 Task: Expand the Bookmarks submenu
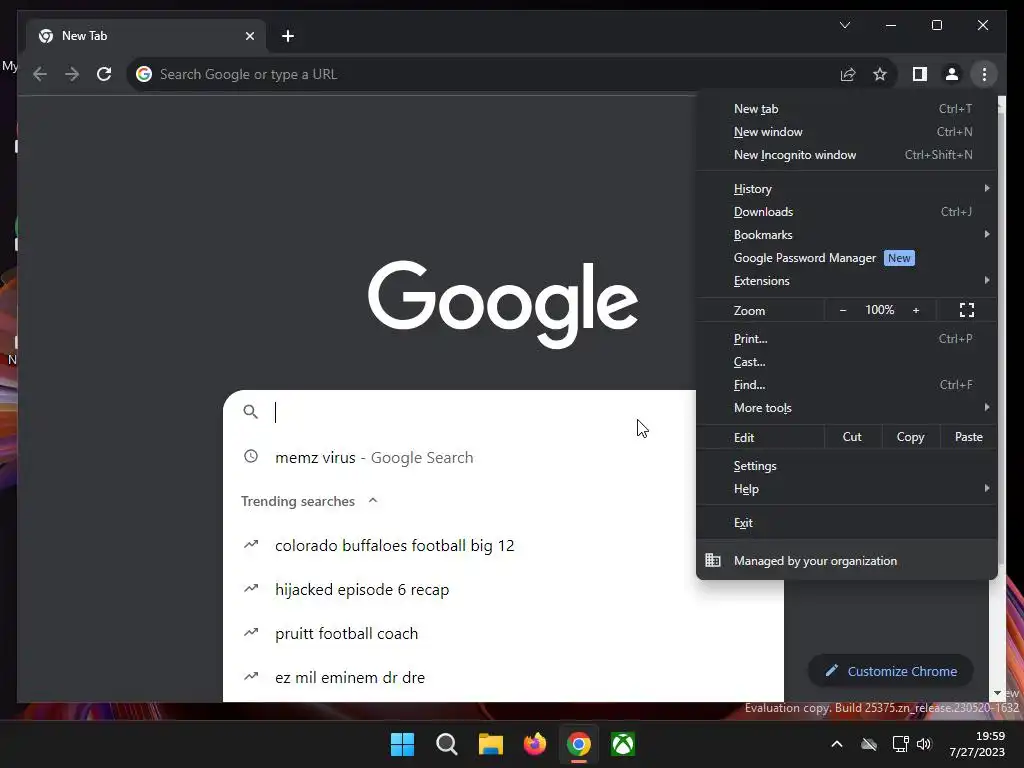pos(847,234)
